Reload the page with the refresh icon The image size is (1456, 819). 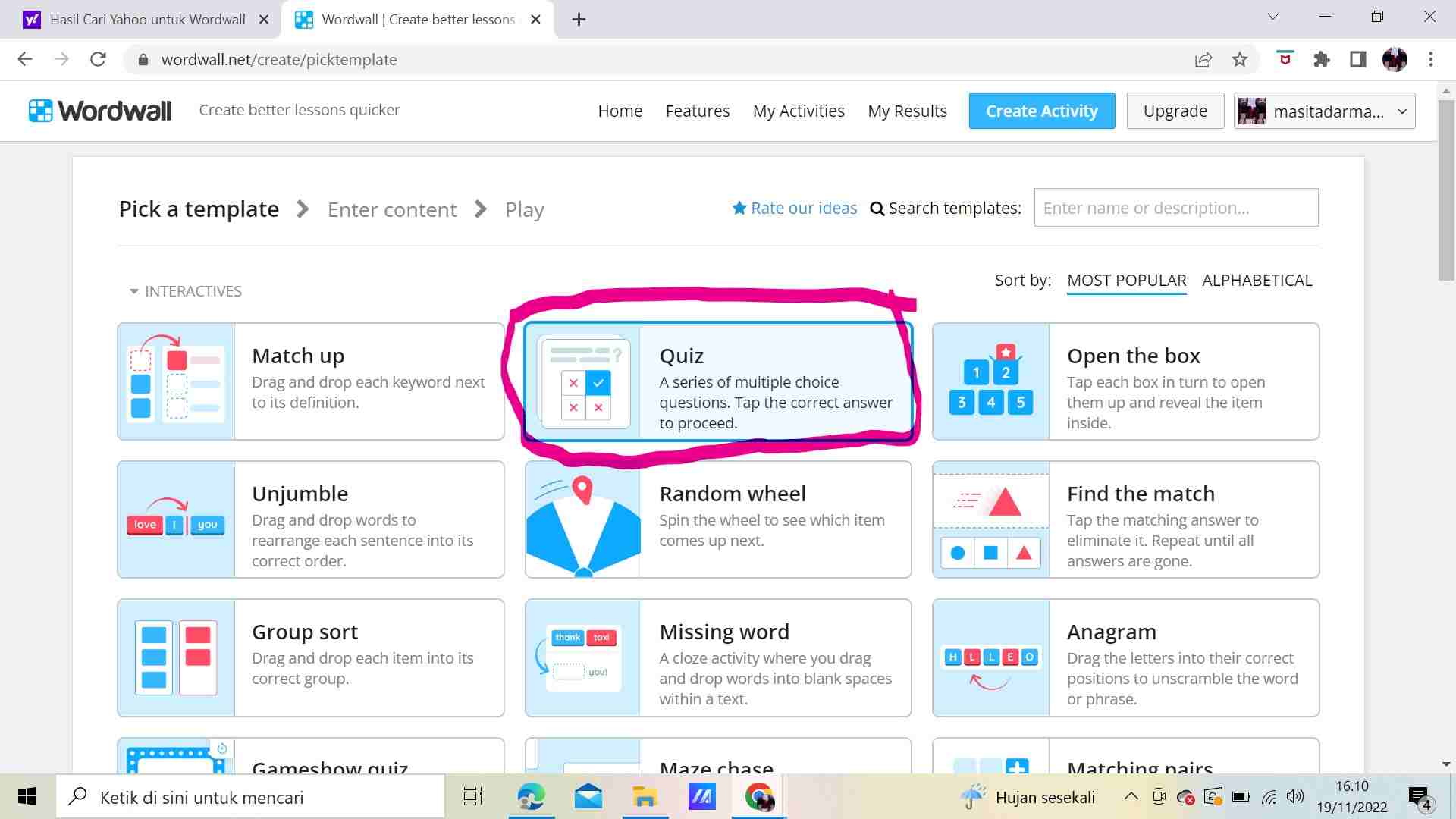pyautogui.click(x=98, y=59)
